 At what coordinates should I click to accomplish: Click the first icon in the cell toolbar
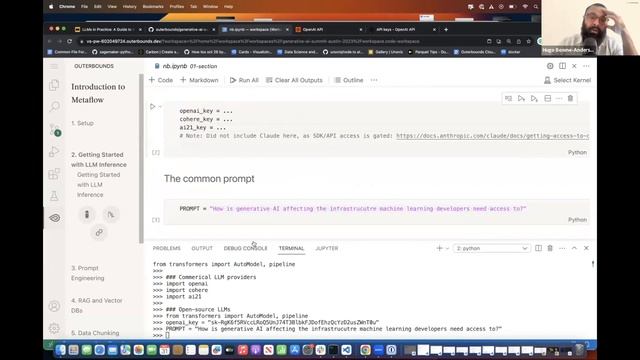(x=508, y=98)
